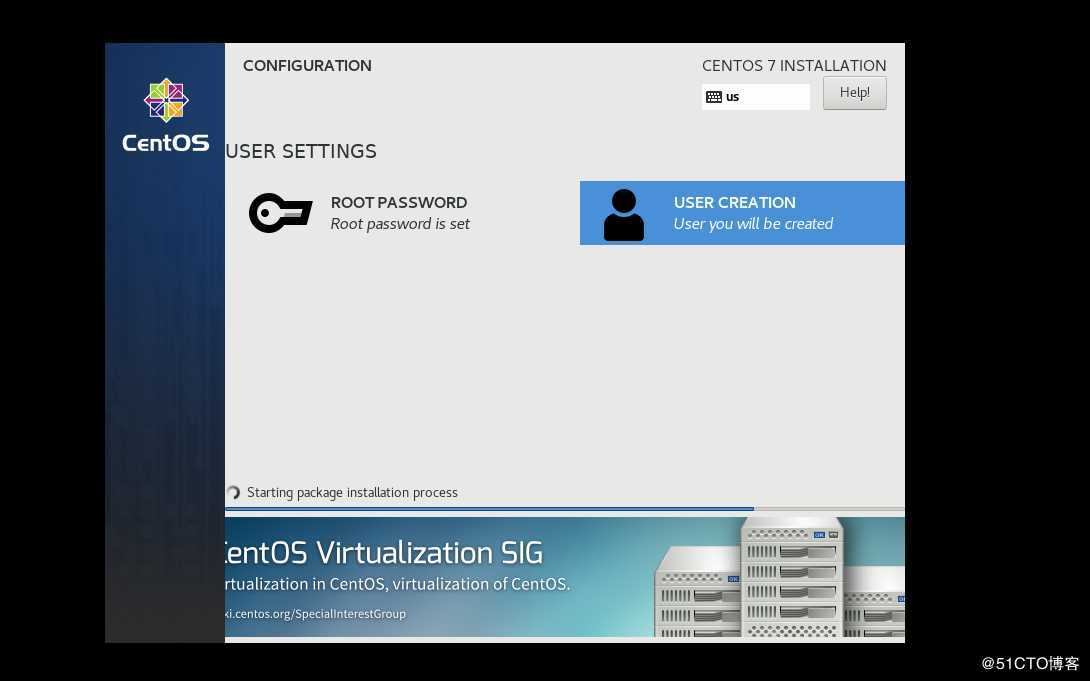
Task: Click the USER SETTINGS heading
Action: click(x=301, y=151)
